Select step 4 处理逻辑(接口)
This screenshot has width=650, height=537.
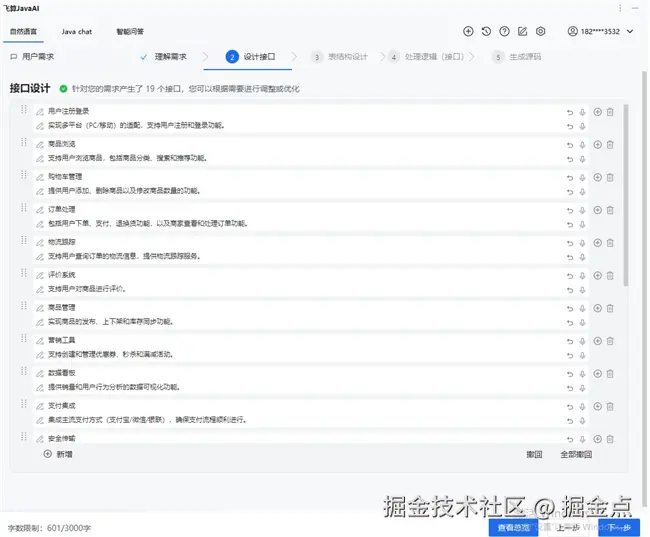pyautogui.click(x=426, y=57)
